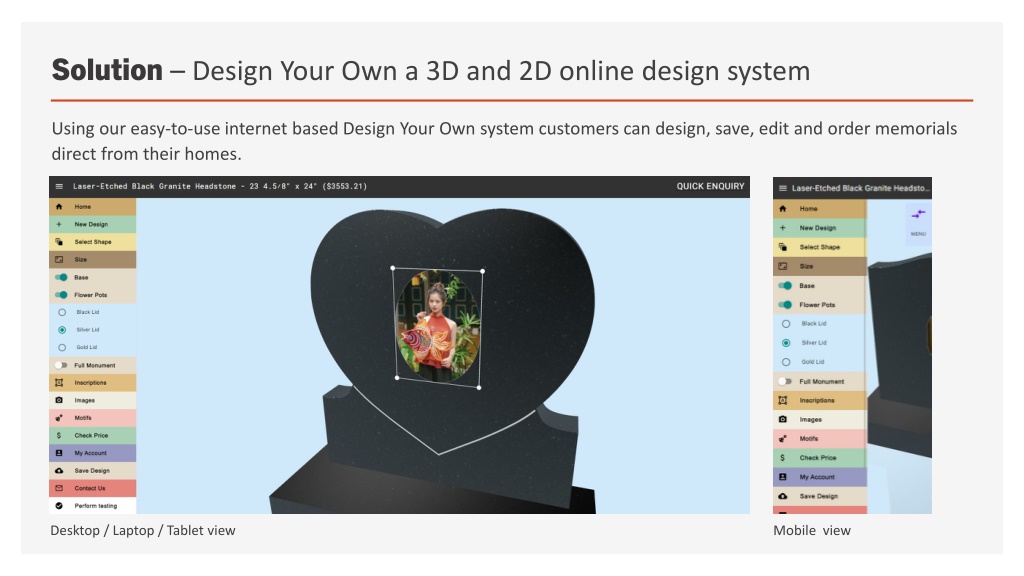Toggle the Flower Pots switch in mobile view
Image resolution: width=1024 pixels, height=576 pixels.
tap(785, 304)
